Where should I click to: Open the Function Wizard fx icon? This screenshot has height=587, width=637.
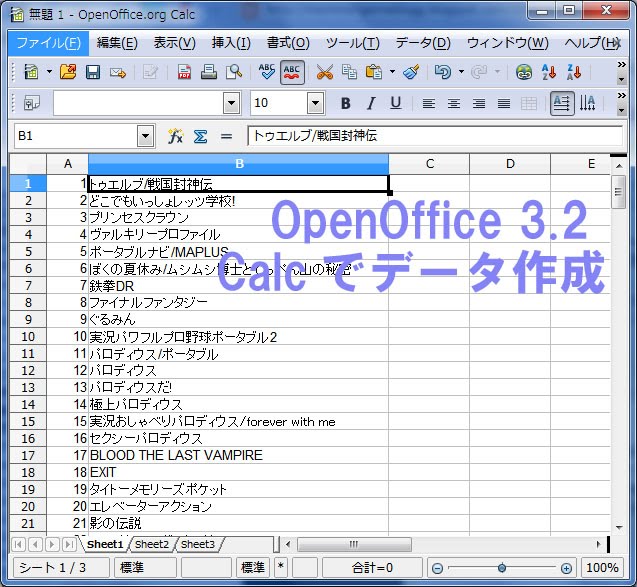pyautogui.click(x=175, y=136)
